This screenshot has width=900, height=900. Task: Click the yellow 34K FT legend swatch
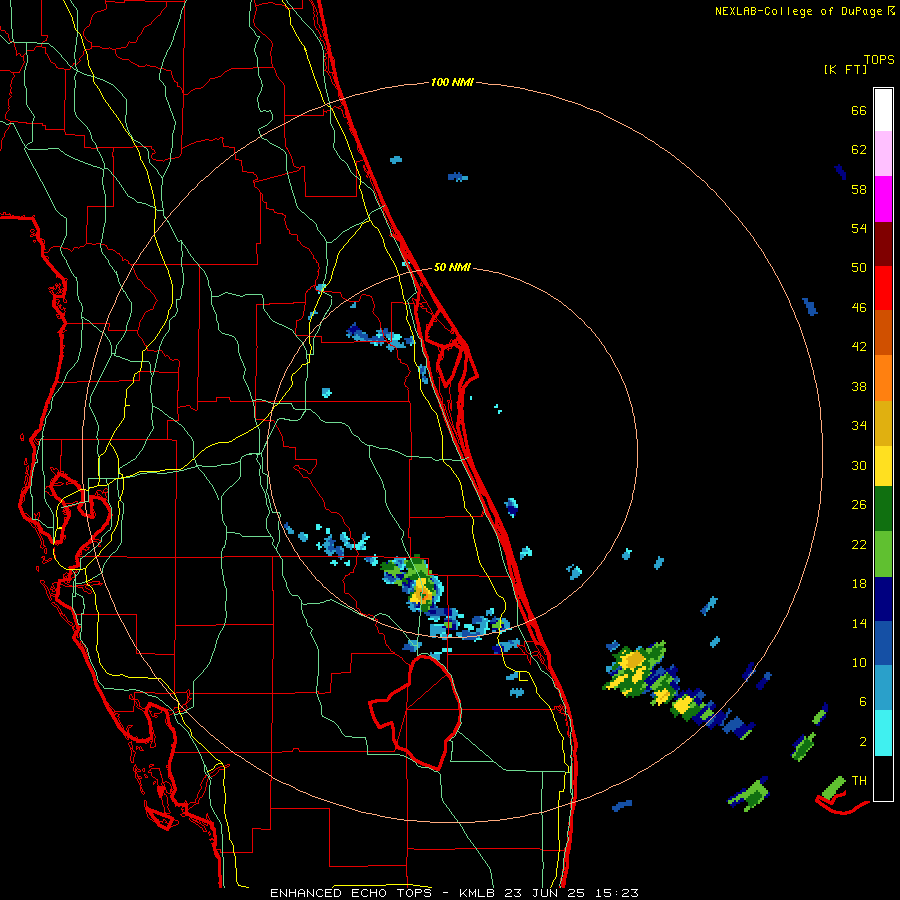tap(883, 466)
